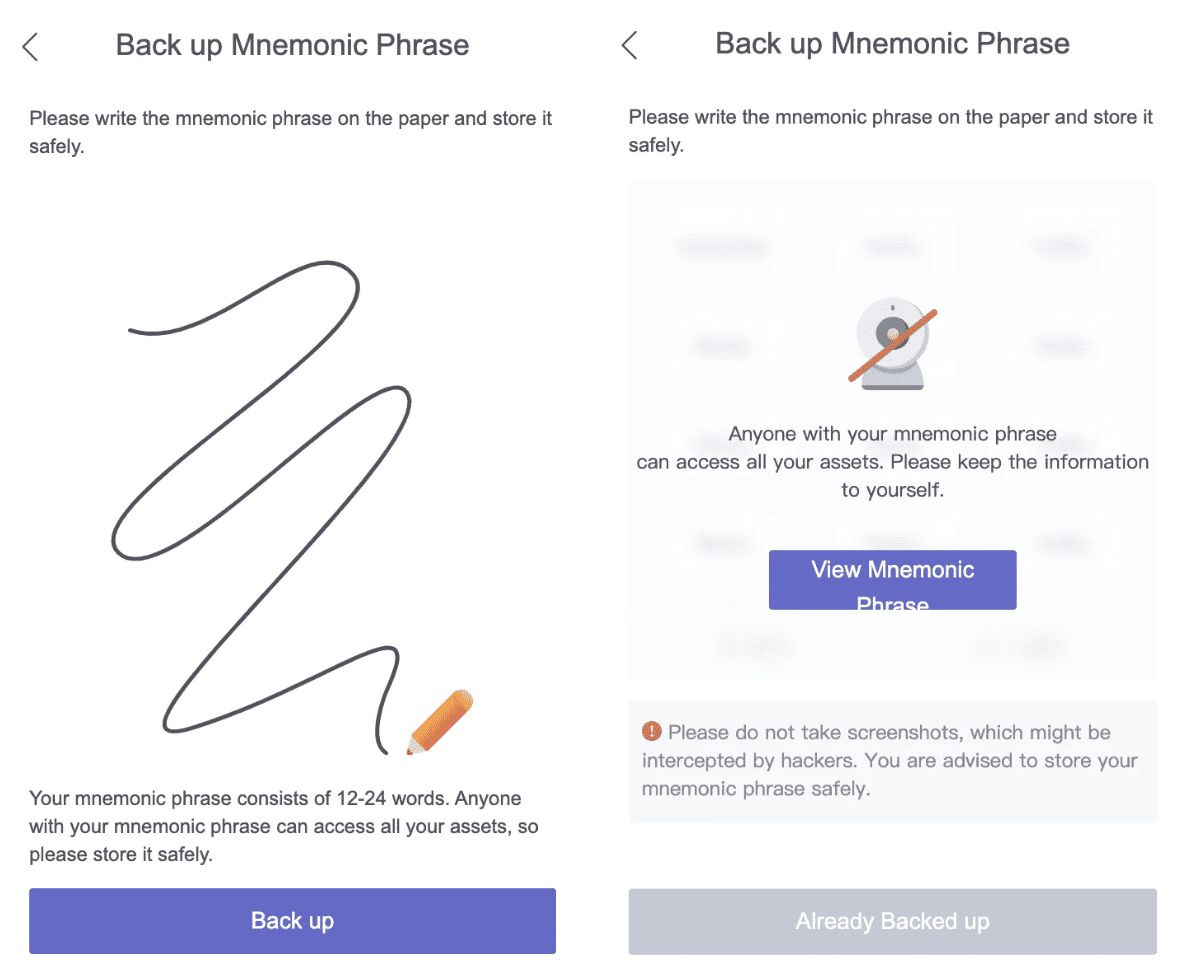Click the orange pencil icon

(439, 722)
